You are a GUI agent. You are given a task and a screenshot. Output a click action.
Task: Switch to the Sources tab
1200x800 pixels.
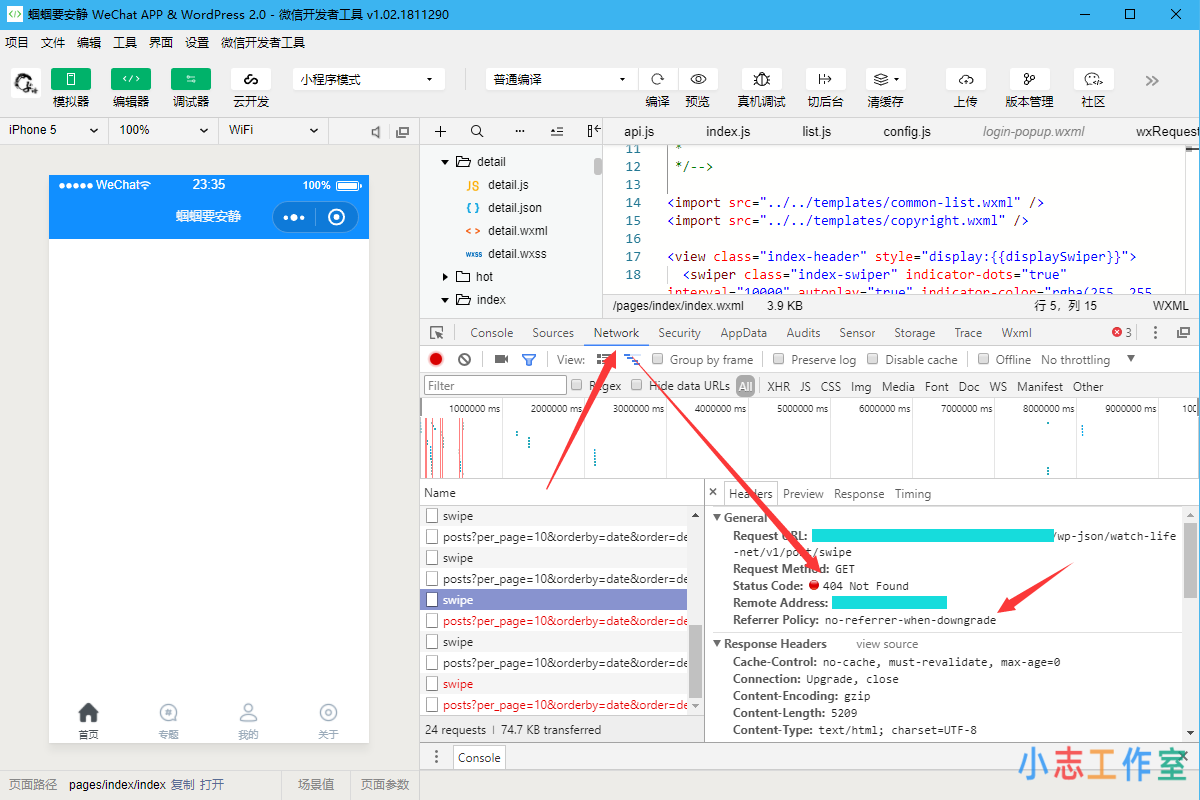[555, 332]
